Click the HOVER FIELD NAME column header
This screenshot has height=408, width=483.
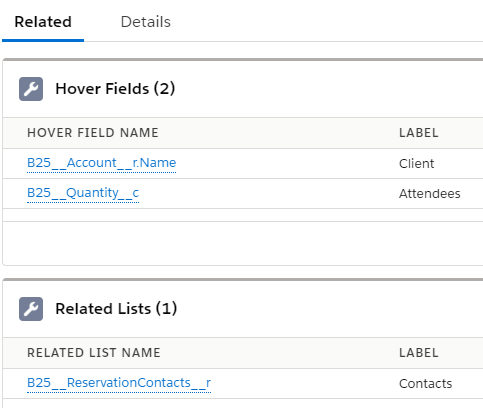93,133
